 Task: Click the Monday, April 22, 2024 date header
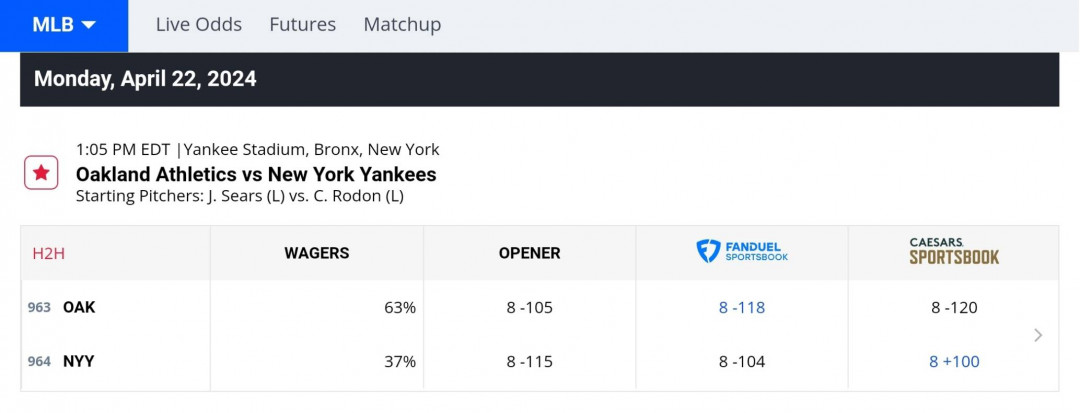click(145, 79)
